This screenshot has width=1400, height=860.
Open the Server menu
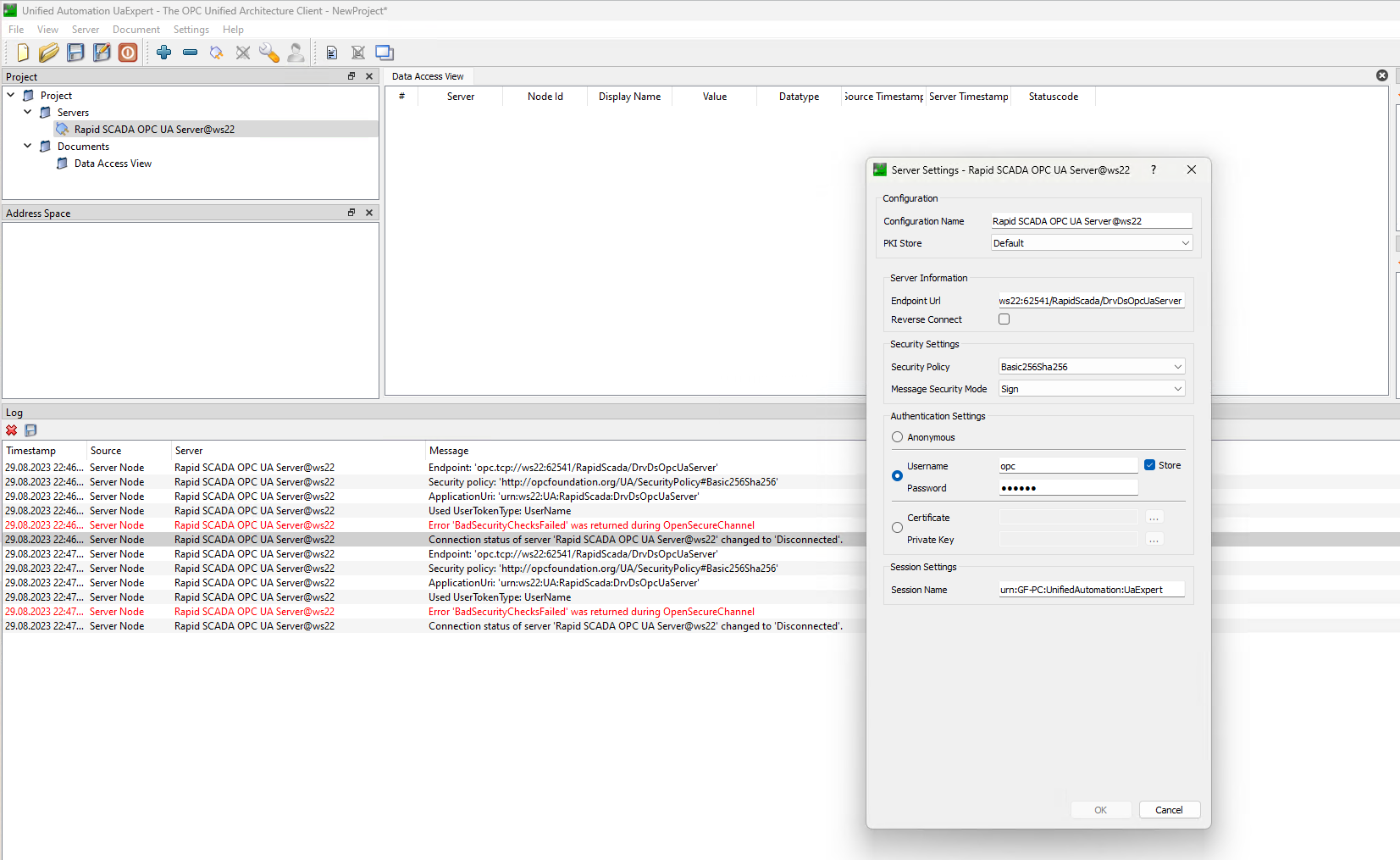click(x=86, y=30)
